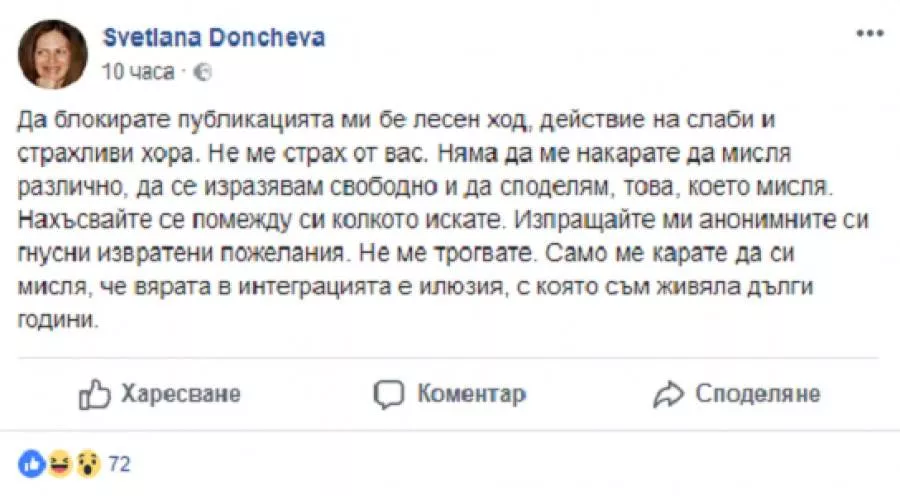
Task: Open the Svetlana Doncheva profile name link
Action: pos(214,37)
